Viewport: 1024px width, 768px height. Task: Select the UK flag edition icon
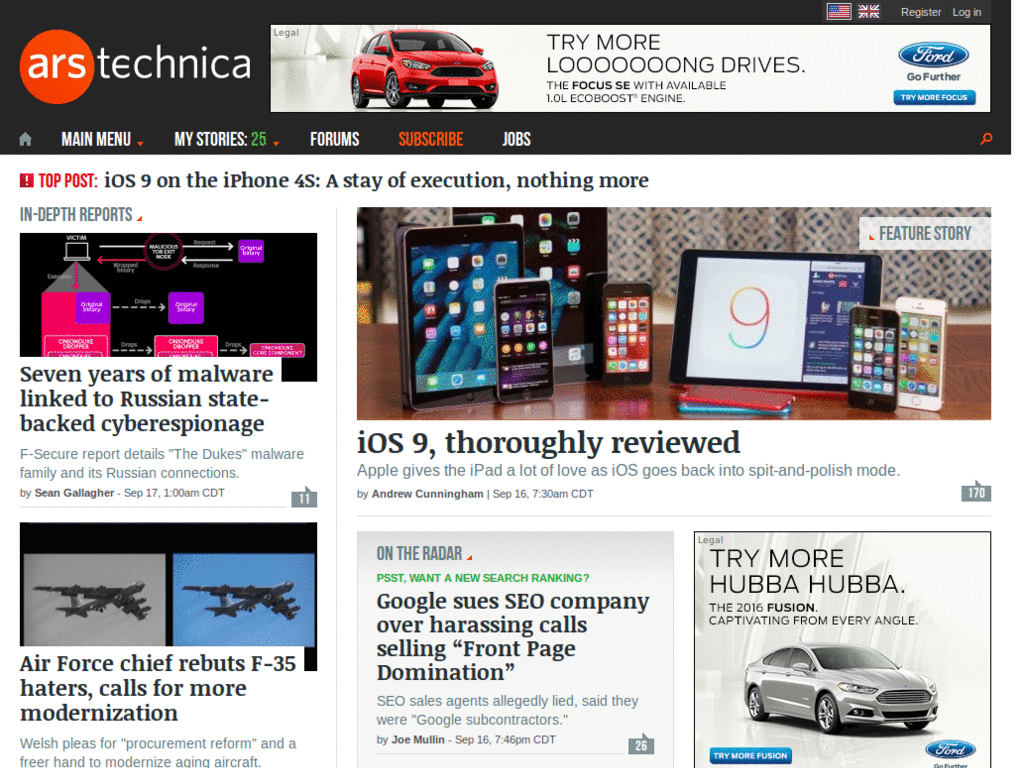click(x=869, y=11)
